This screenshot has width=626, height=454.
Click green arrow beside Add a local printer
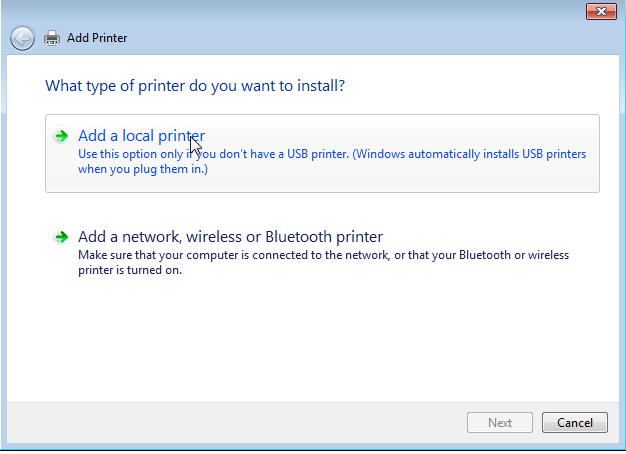click(x=61, y=136)
